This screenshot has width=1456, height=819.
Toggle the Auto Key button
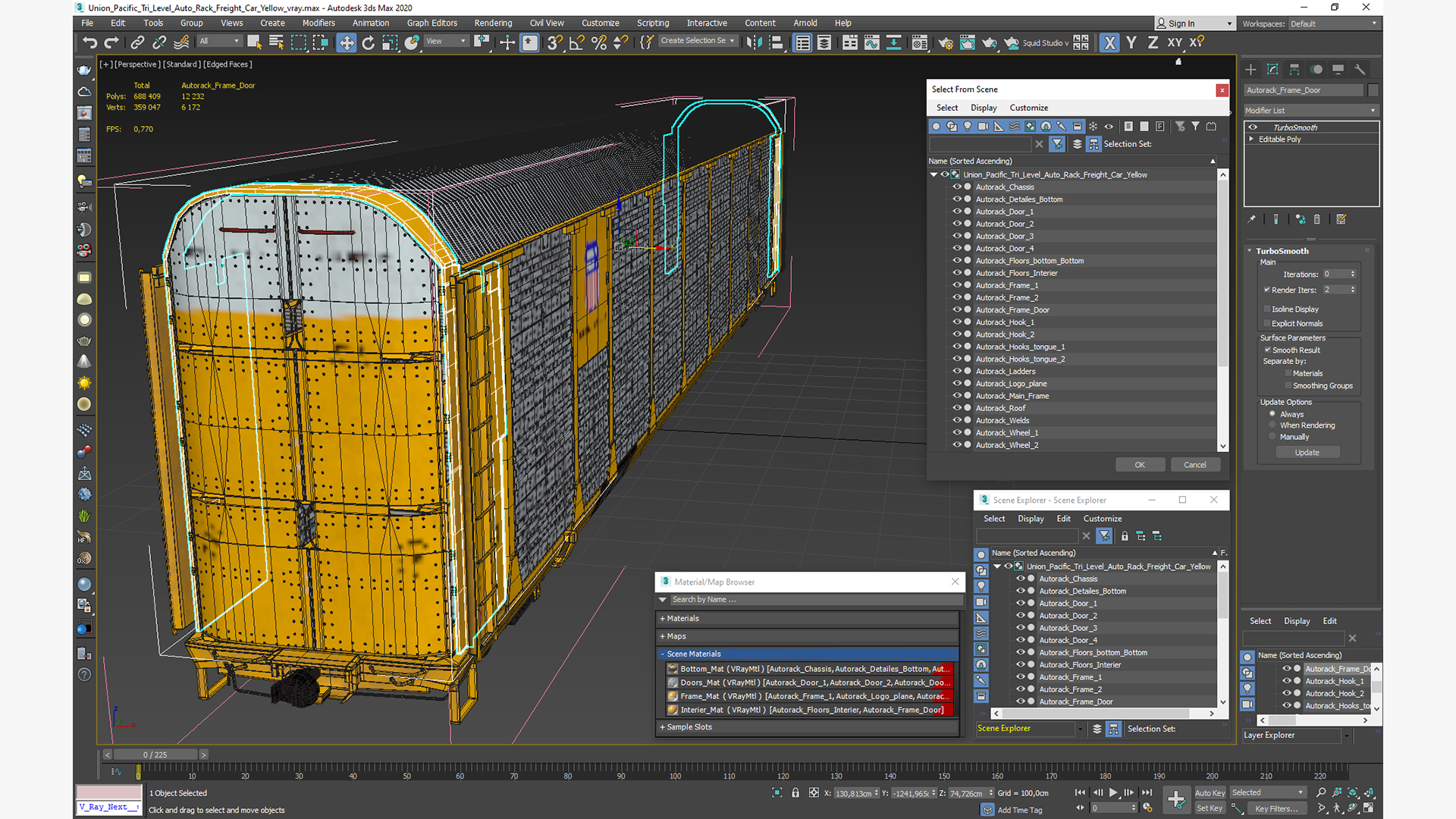coord(1210,793)
